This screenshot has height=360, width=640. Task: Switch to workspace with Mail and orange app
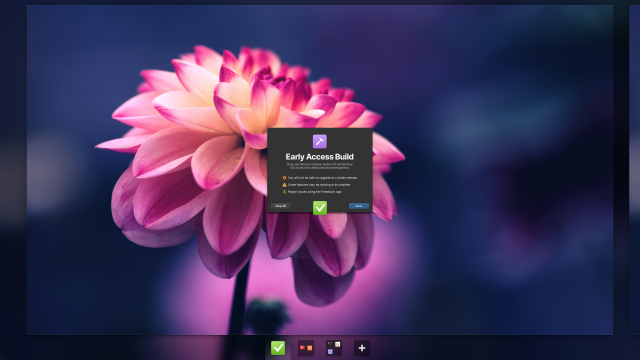point(306,348)
